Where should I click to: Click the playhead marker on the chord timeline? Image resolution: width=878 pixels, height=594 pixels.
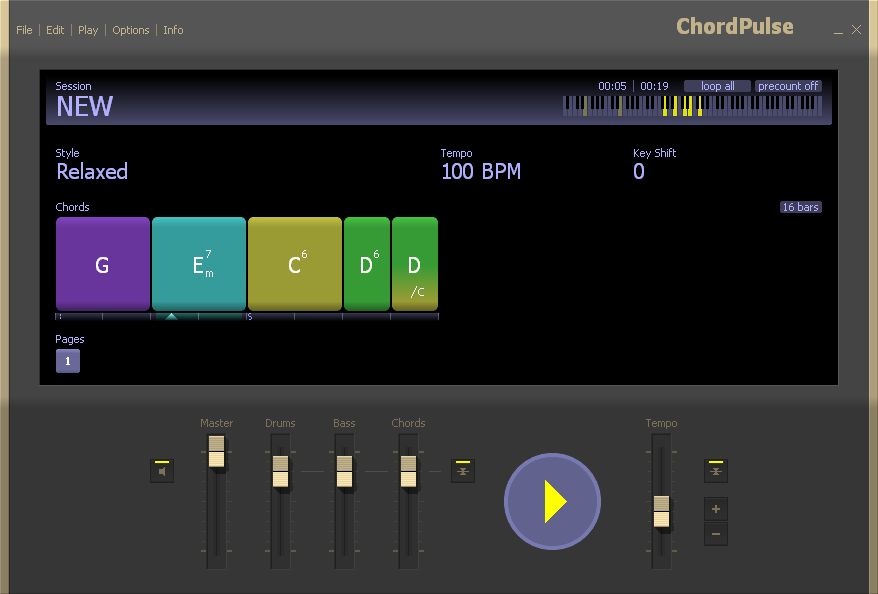(171, 316)
